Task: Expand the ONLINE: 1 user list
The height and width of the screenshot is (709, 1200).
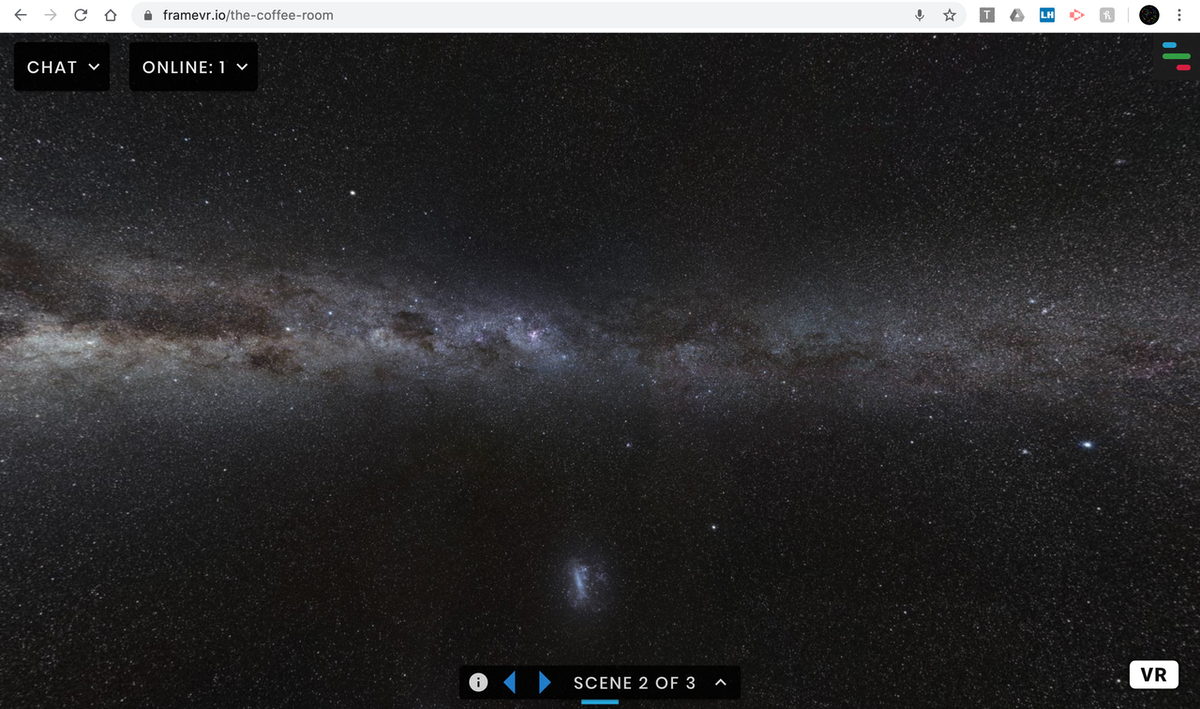Action: tap(194, 67)
